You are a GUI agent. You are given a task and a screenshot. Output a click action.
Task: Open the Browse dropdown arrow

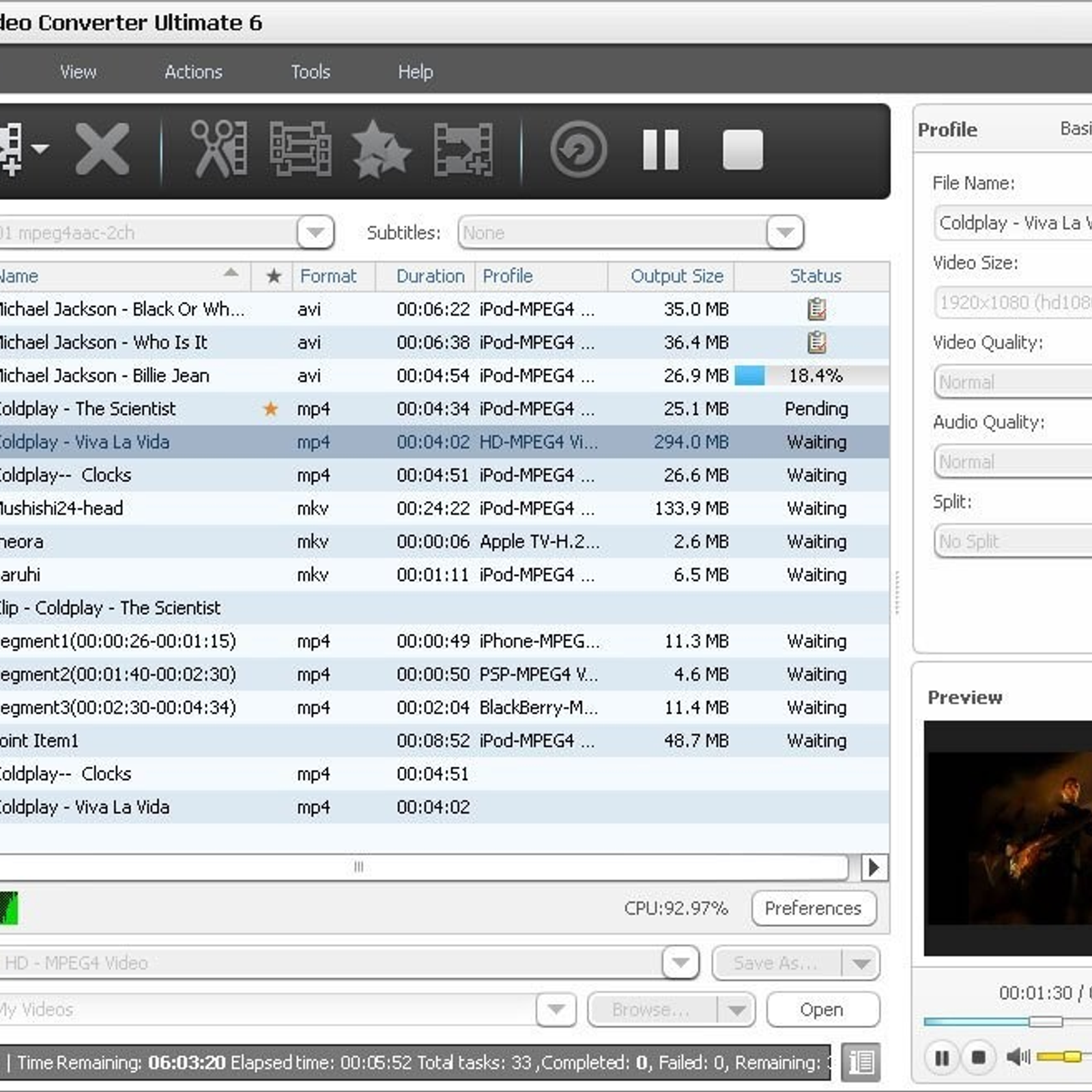(736, 1009)
